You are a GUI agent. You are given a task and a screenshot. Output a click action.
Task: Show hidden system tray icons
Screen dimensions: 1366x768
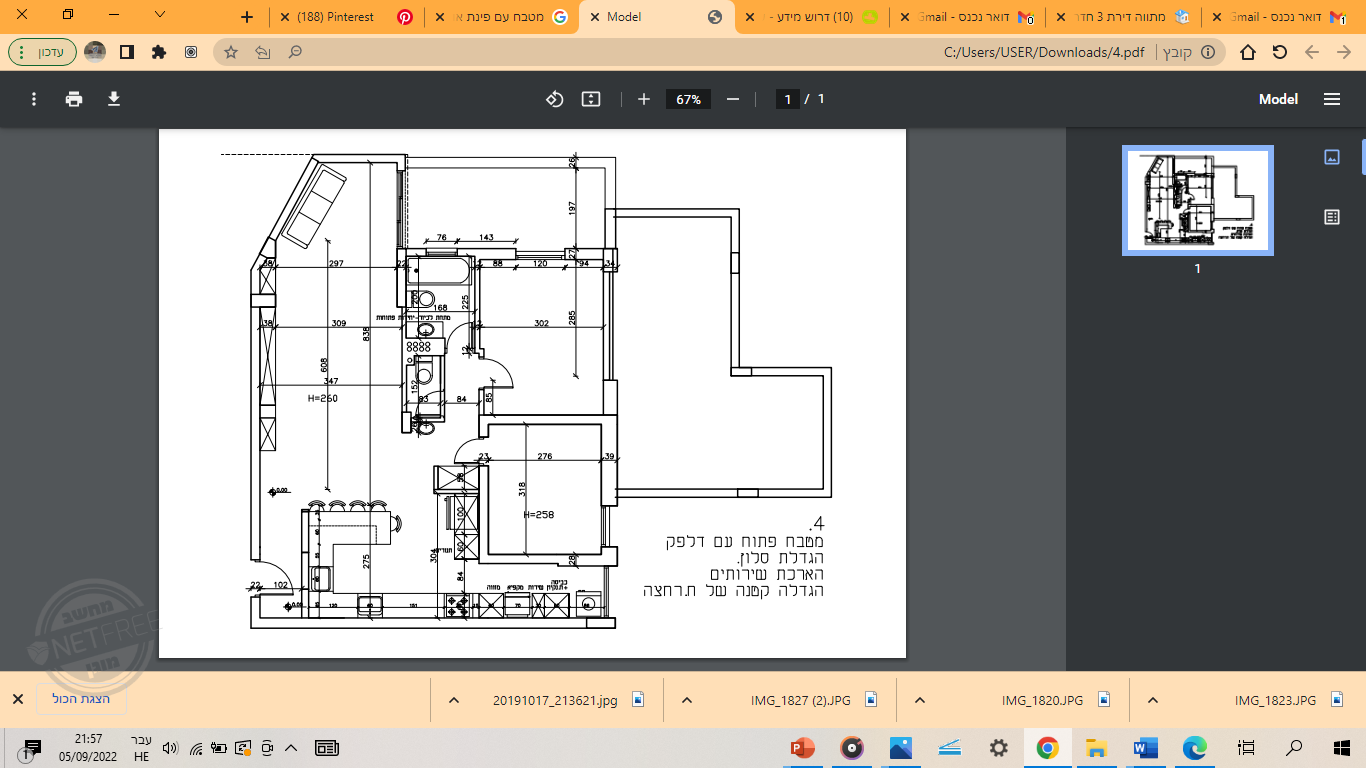point(291,748)
